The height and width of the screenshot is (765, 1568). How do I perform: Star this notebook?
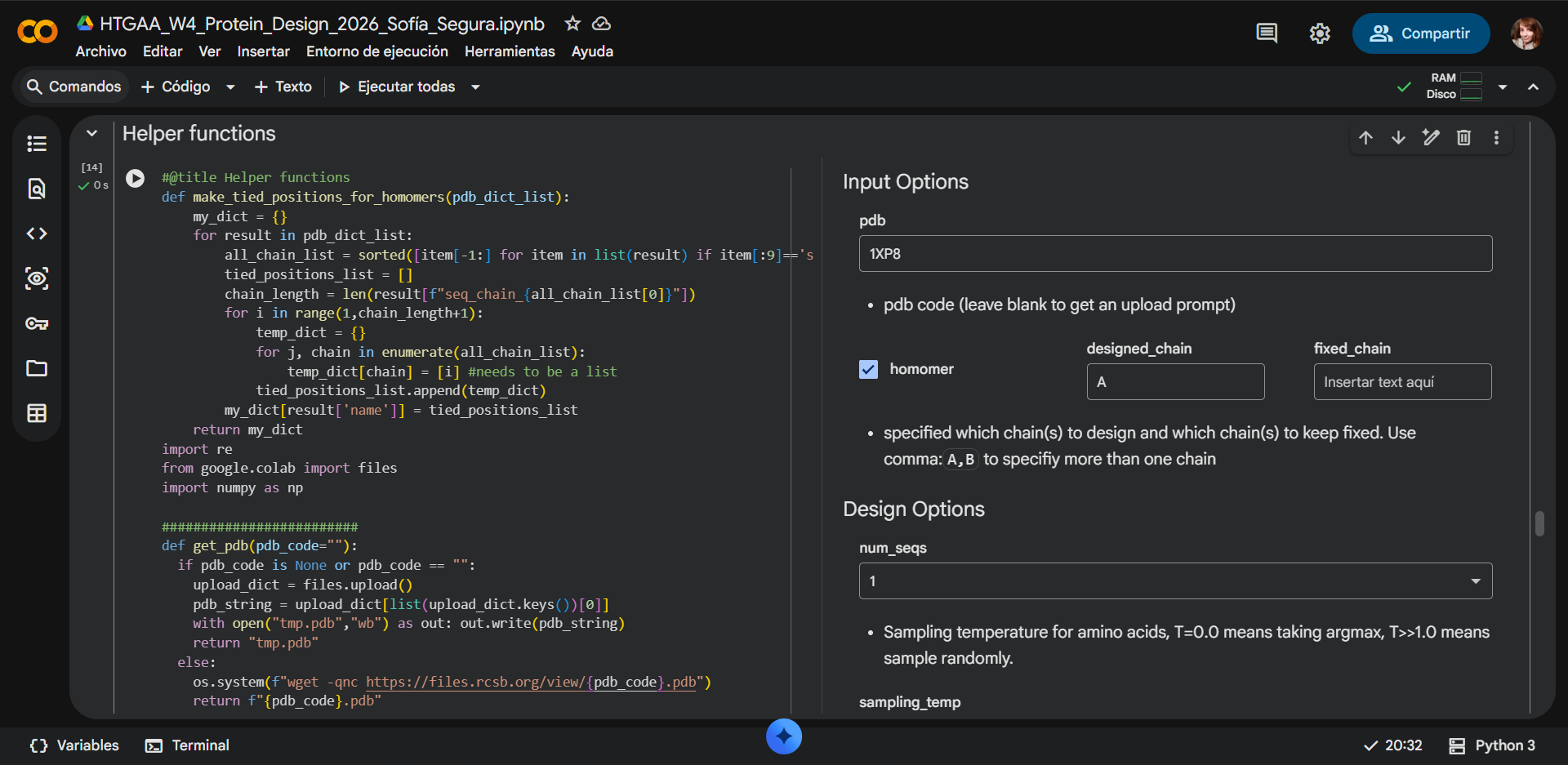pos(572,24)
